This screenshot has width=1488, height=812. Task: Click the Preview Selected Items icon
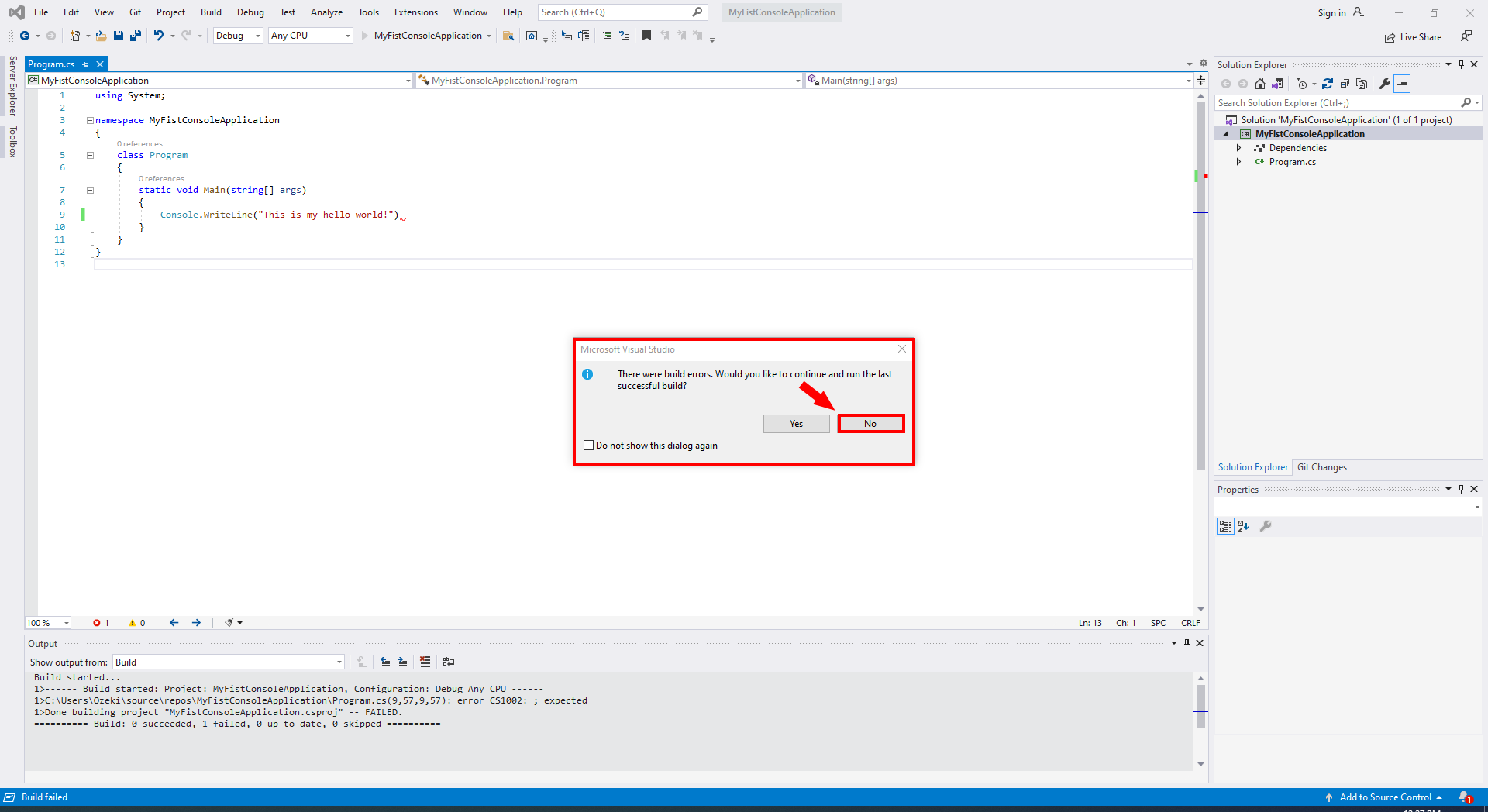[x=1402, y=84]
